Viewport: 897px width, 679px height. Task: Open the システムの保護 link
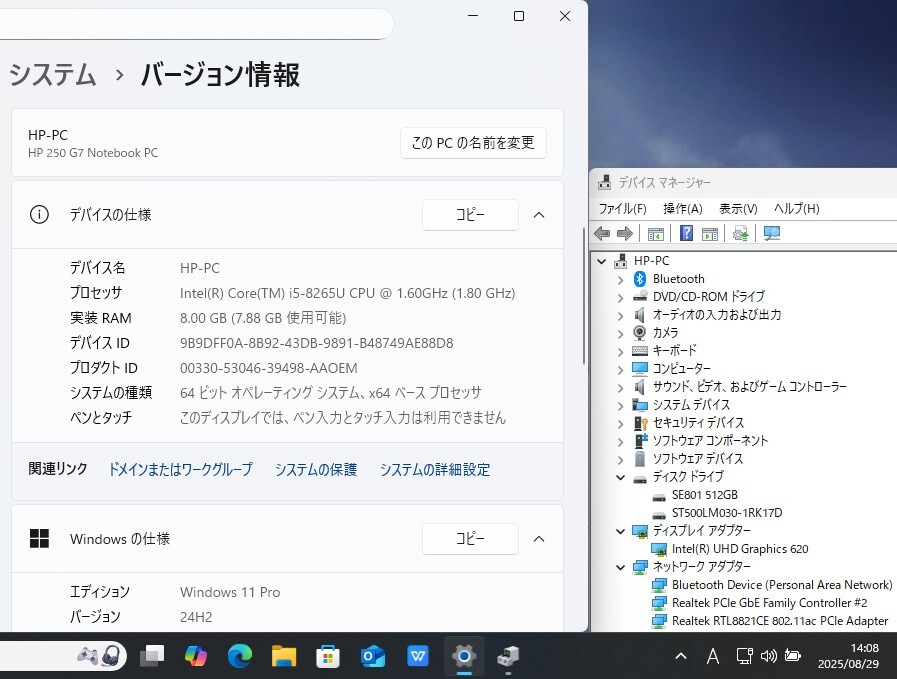coord(316,469)
